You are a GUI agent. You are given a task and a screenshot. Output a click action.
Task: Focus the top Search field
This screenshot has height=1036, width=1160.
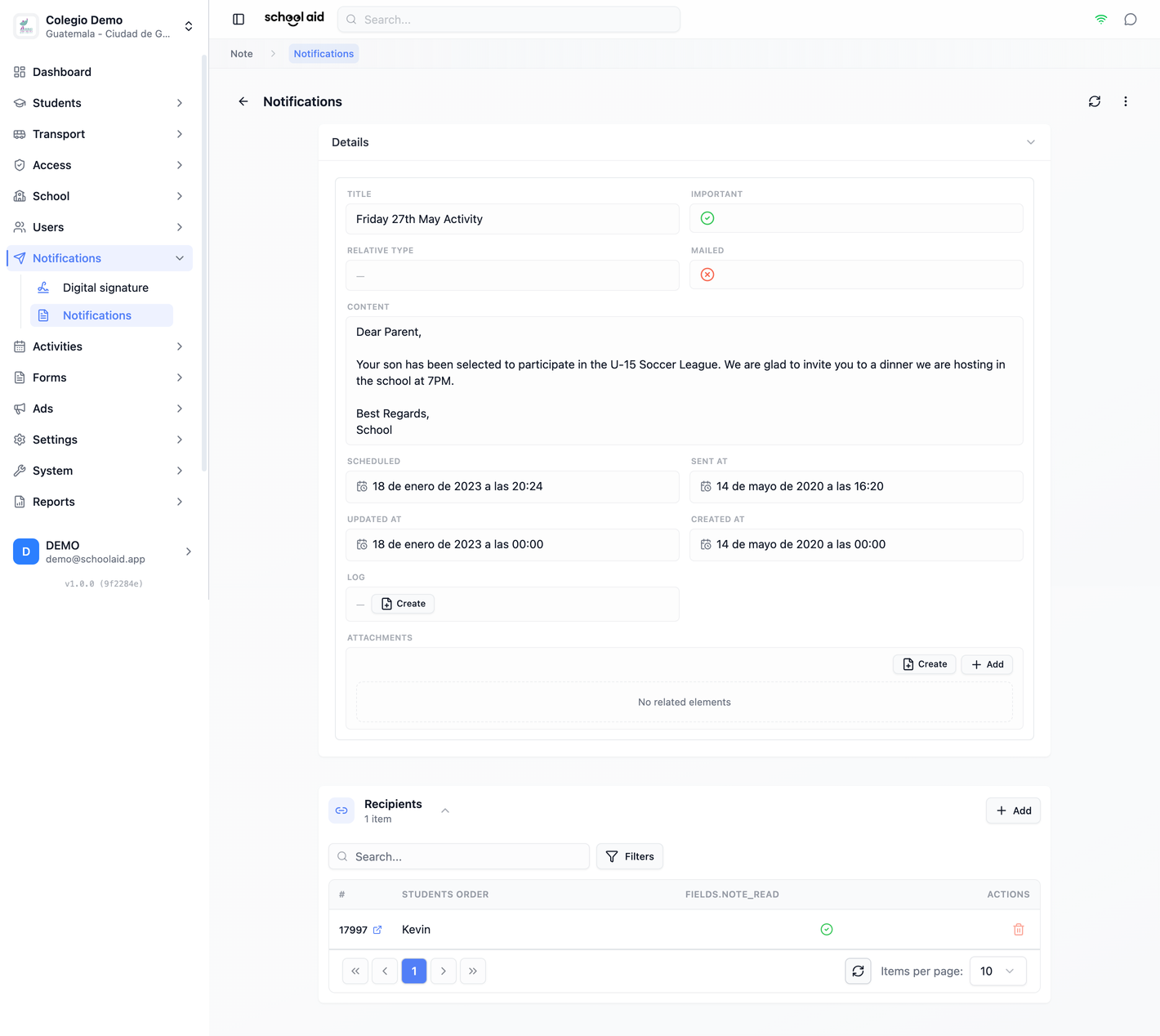[509, 20]
